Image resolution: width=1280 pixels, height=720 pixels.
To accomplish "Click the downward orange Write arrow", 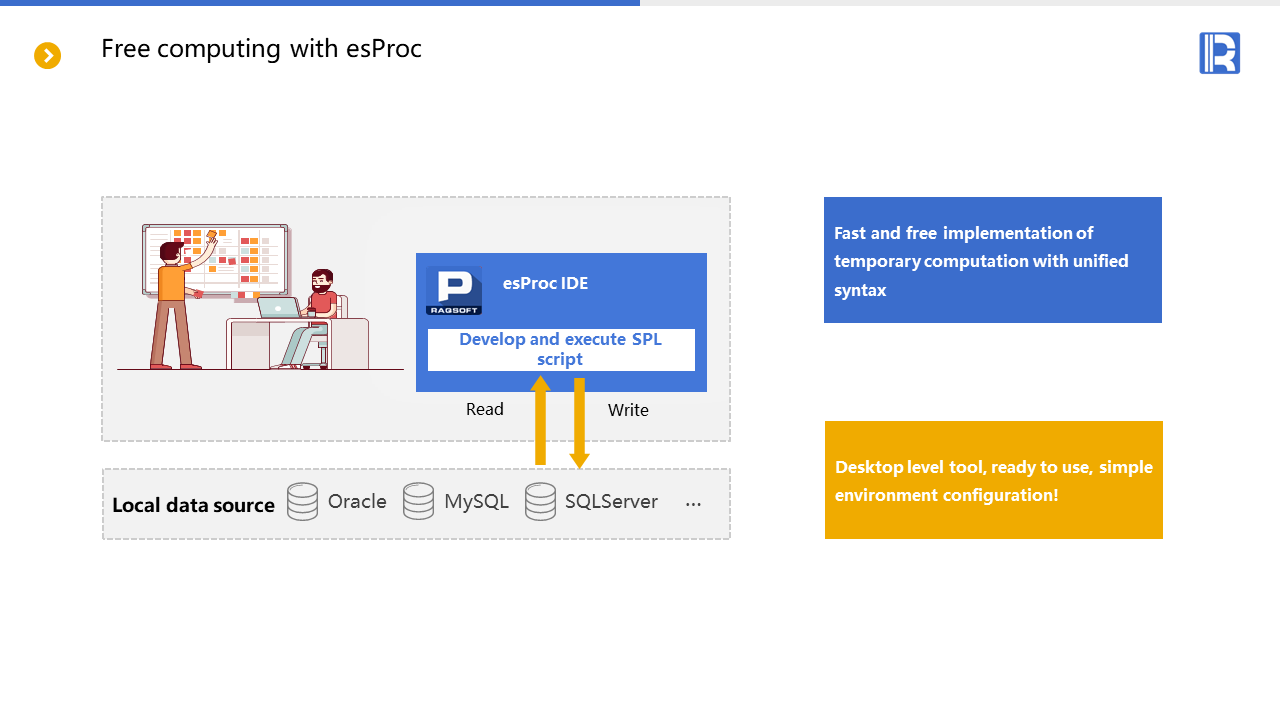I will click(579, 420).
